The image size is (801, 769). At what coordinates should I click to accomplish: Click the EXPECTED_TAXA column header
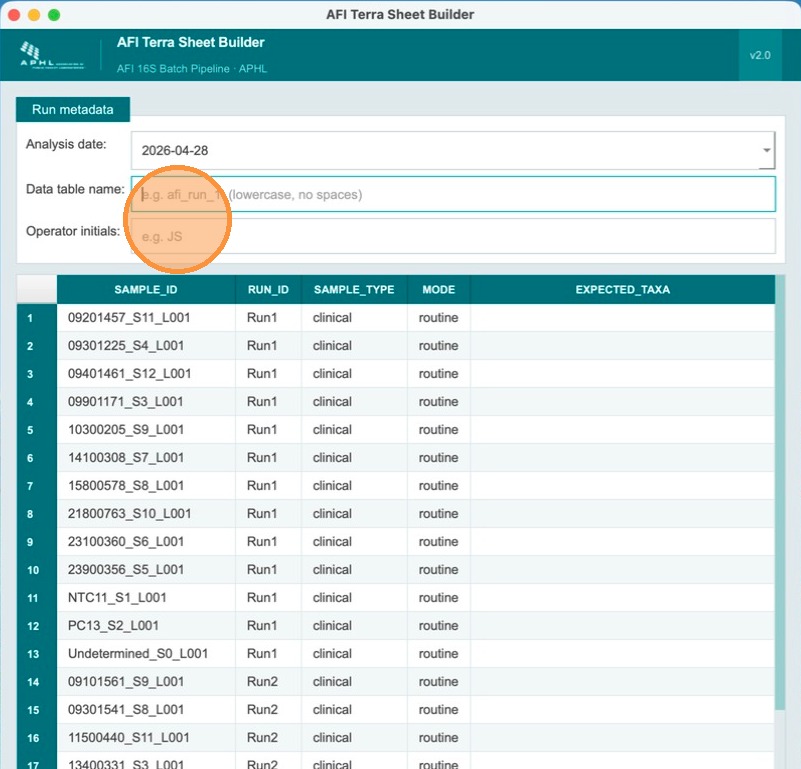point(622,290)
